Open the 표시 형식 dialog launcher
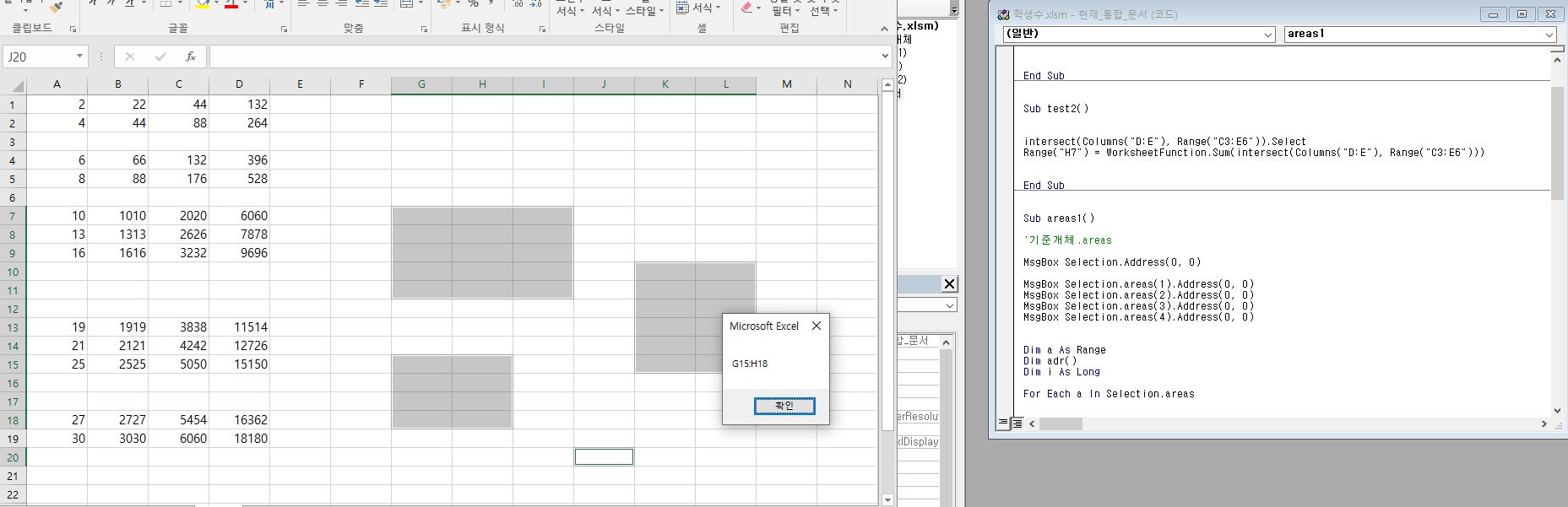 [542, 29]
